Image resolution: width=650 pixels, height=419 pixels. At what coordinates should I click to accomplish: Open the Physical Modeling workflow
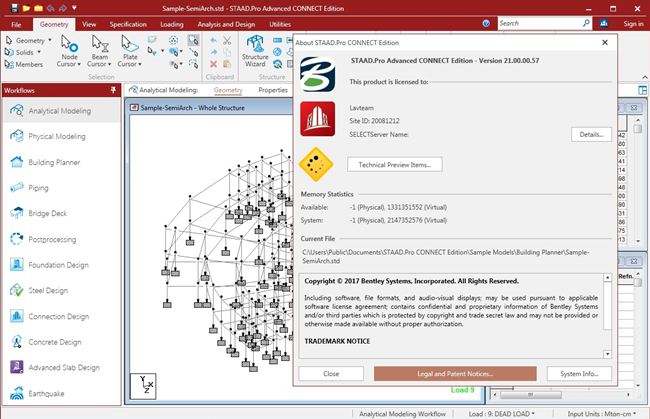click(61, 136)
